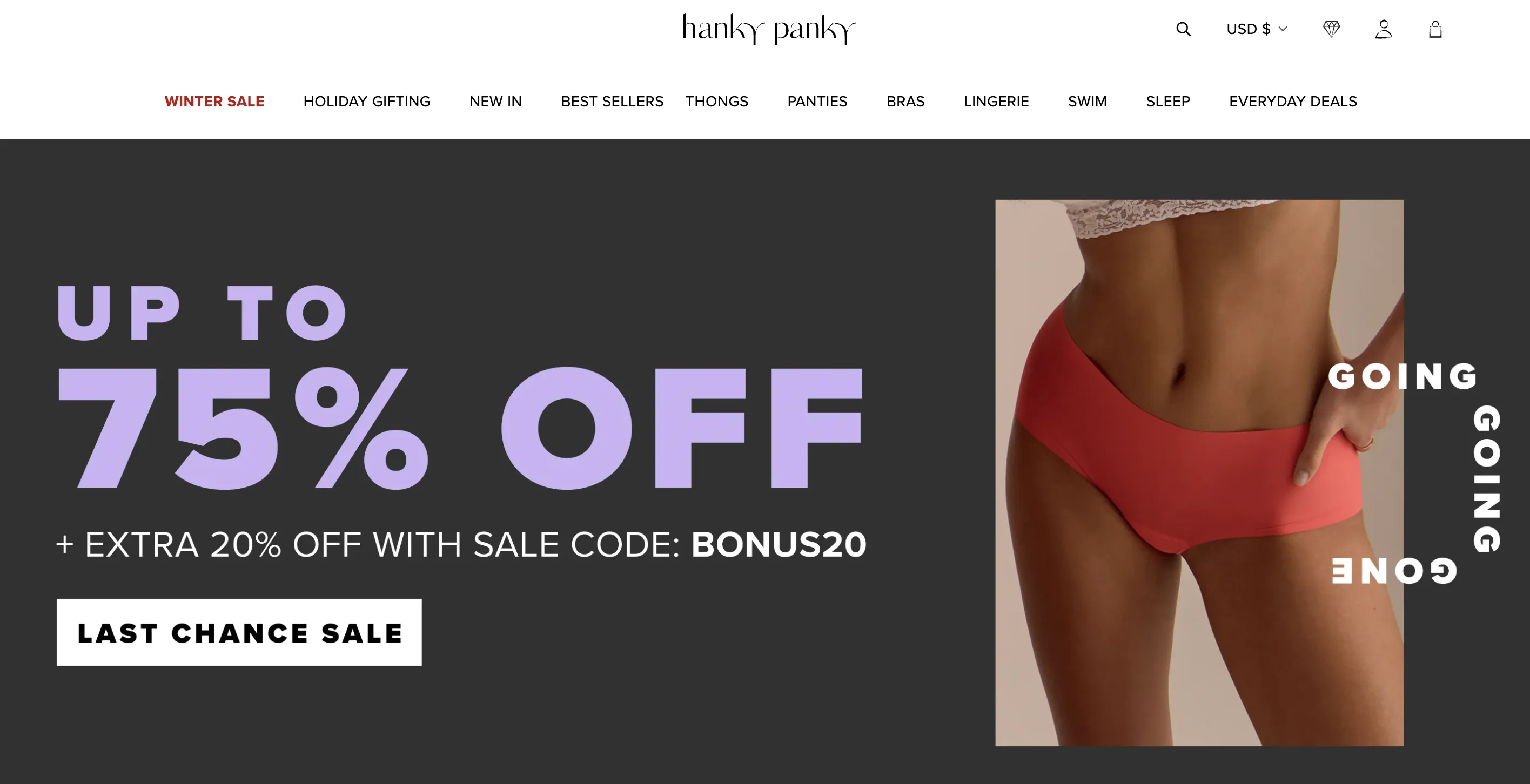Open the Sleep category
Viewport: 1530px width, 784px height.
click(x=1167, y=102)
